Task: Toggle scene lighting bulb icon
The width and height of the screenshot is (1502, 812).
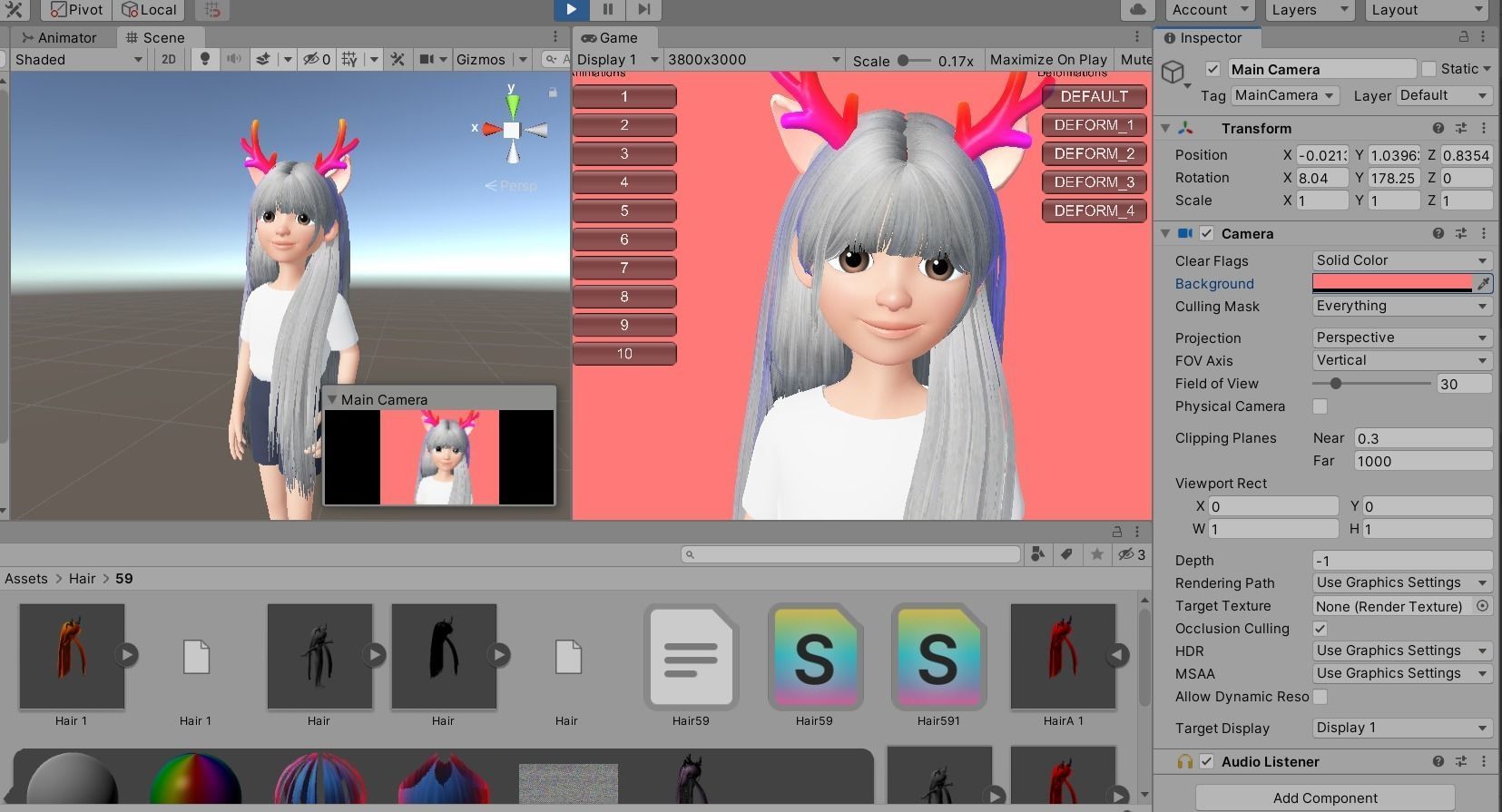Action: [205, 59]
